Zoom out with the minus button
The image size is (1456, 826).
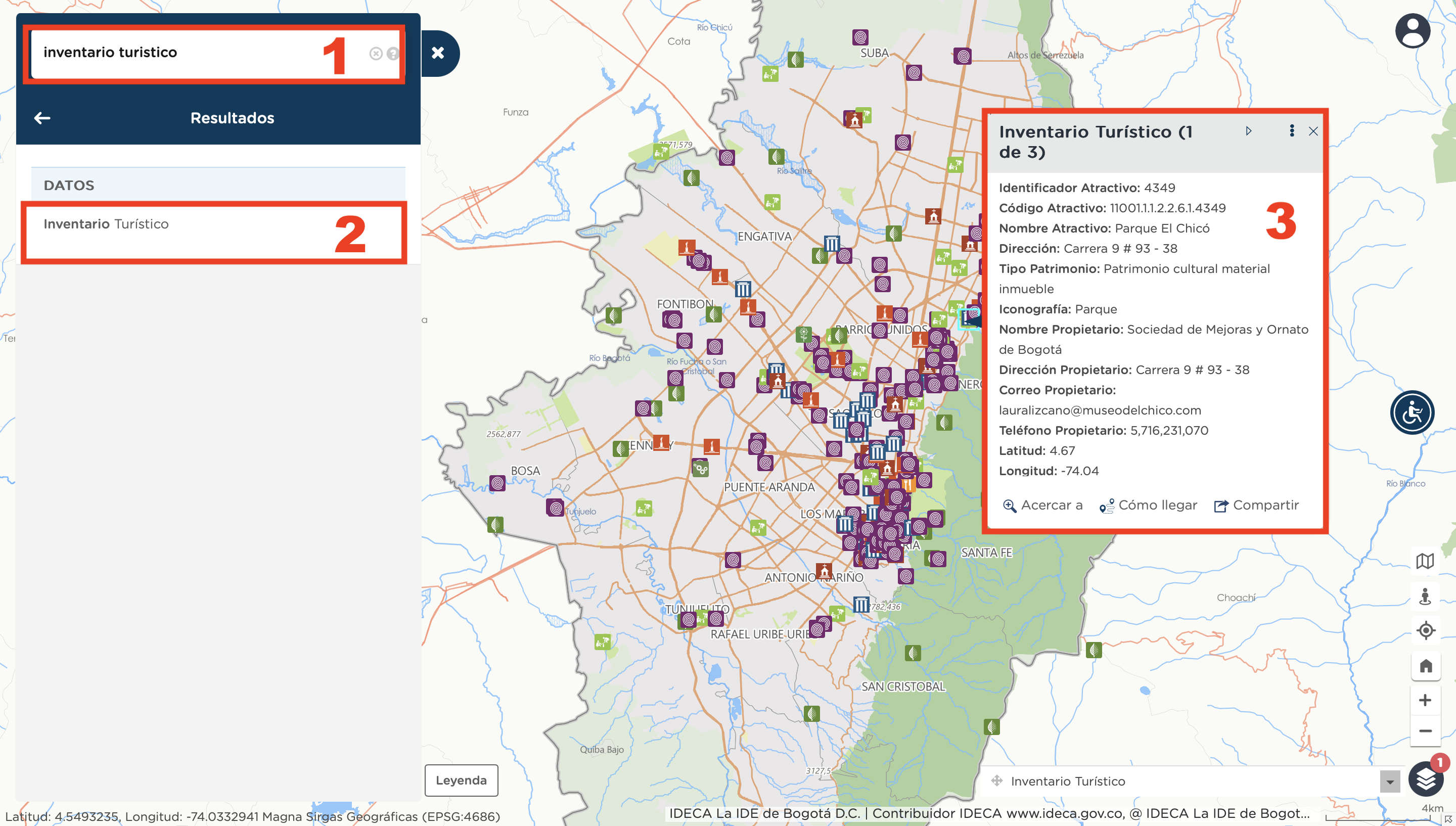[x=1425, y=730]
